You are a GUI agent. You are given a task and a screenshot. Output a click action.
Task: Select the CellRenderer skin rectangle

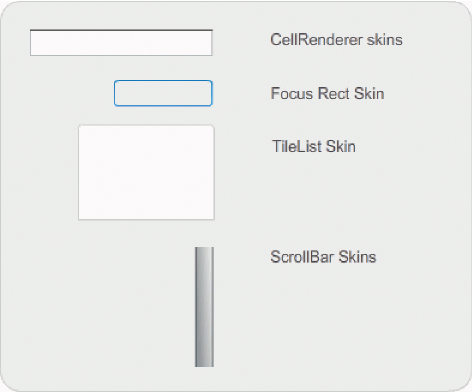click(121, 42)
